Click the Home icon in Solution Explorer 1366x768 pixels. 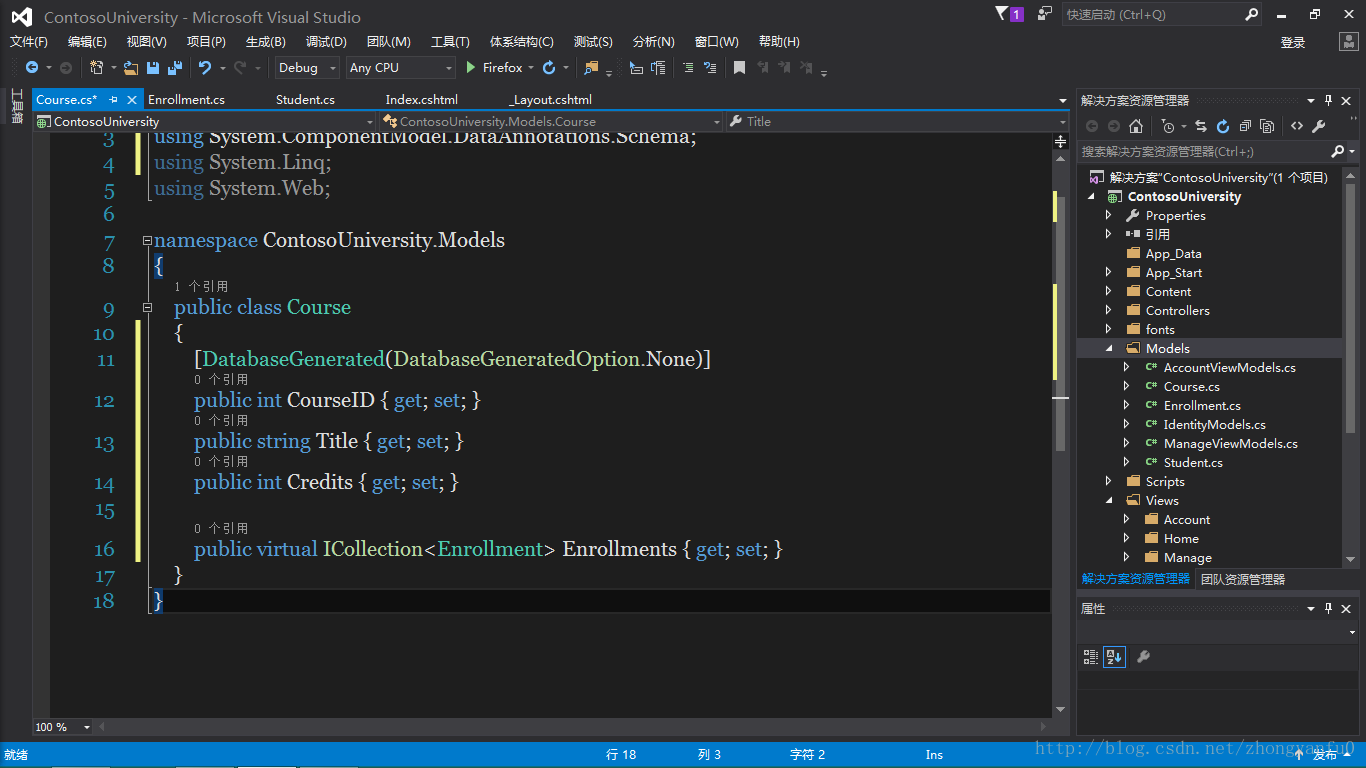[x=1136, y=126]
